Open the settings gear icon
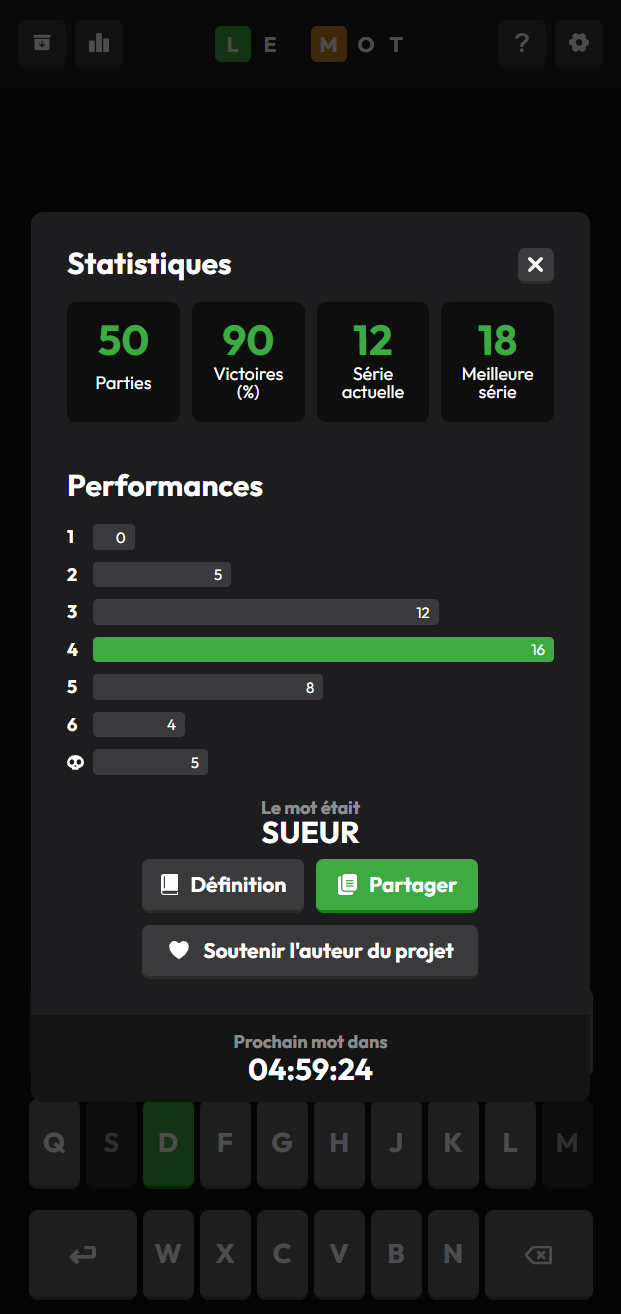Image resolution: width=621 pixels, height=1314 pixels. (579, 43)
